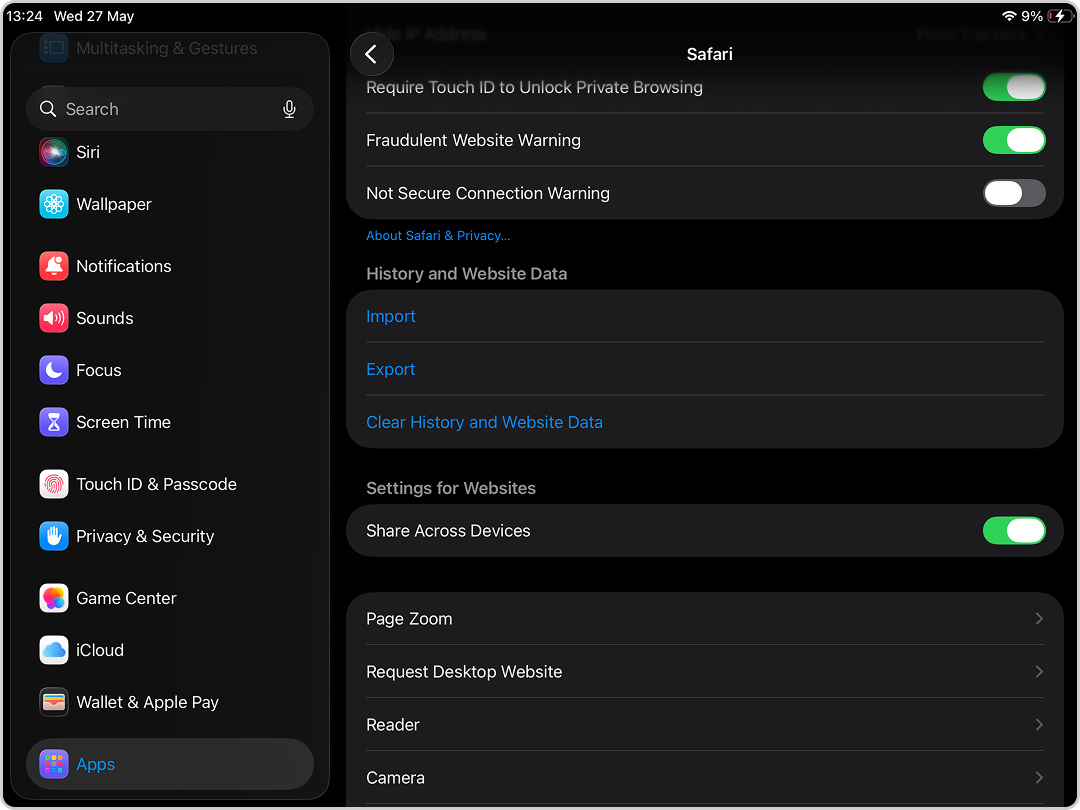Open Screen Time settings
1080x810 pixels.
170,422
